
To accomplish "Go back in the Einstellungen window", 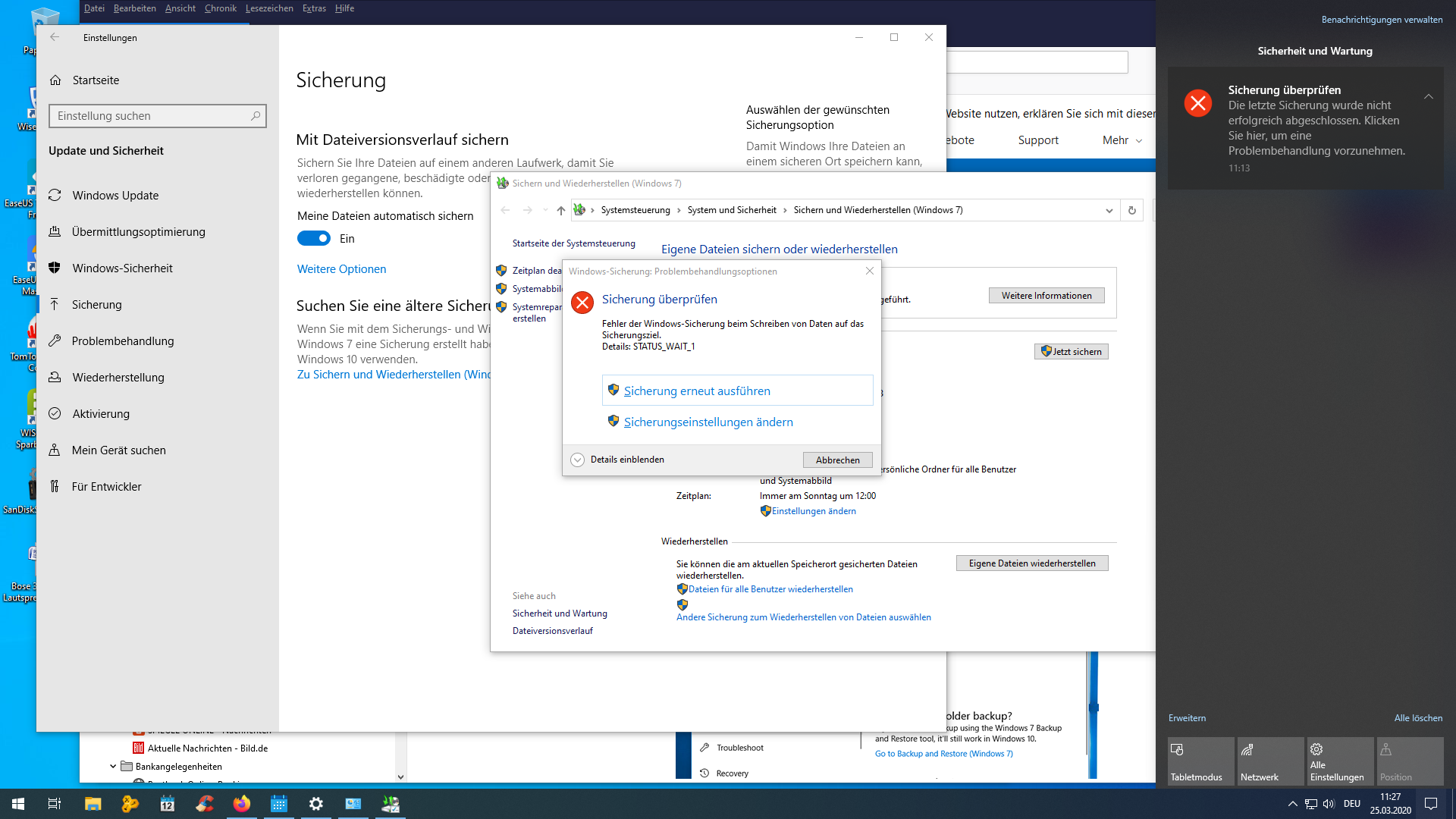I will pos(54,37).
